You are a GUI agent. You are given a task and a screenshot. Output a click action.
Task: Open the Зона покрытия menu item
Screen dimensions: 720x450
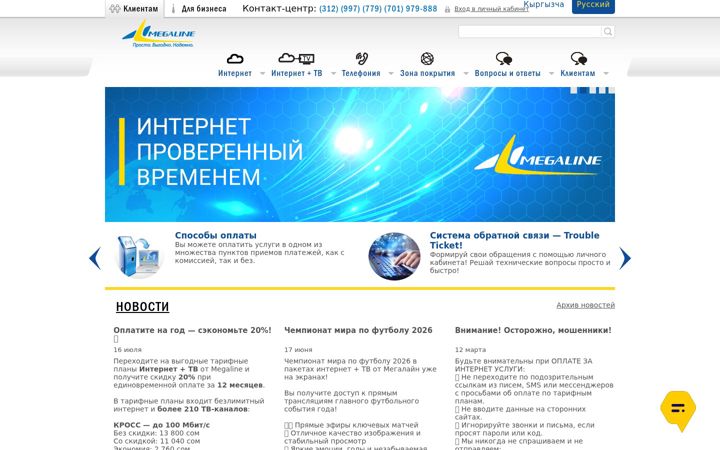coord(427,73)
